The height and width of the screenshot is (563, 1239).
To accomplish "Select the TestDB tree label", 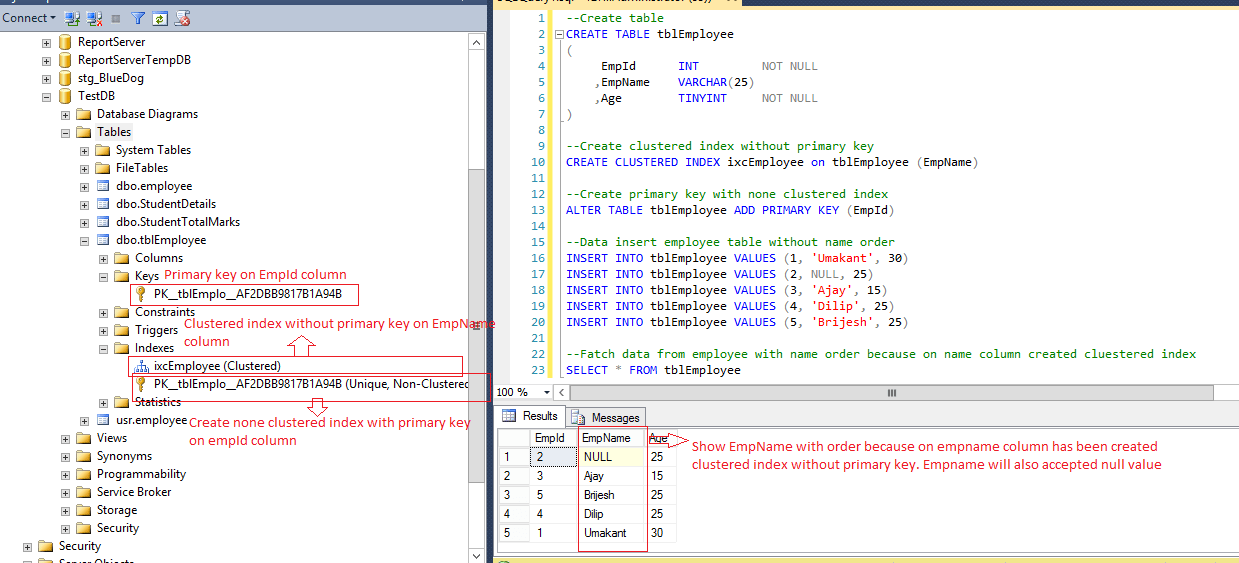I will [x=96, y=96].
